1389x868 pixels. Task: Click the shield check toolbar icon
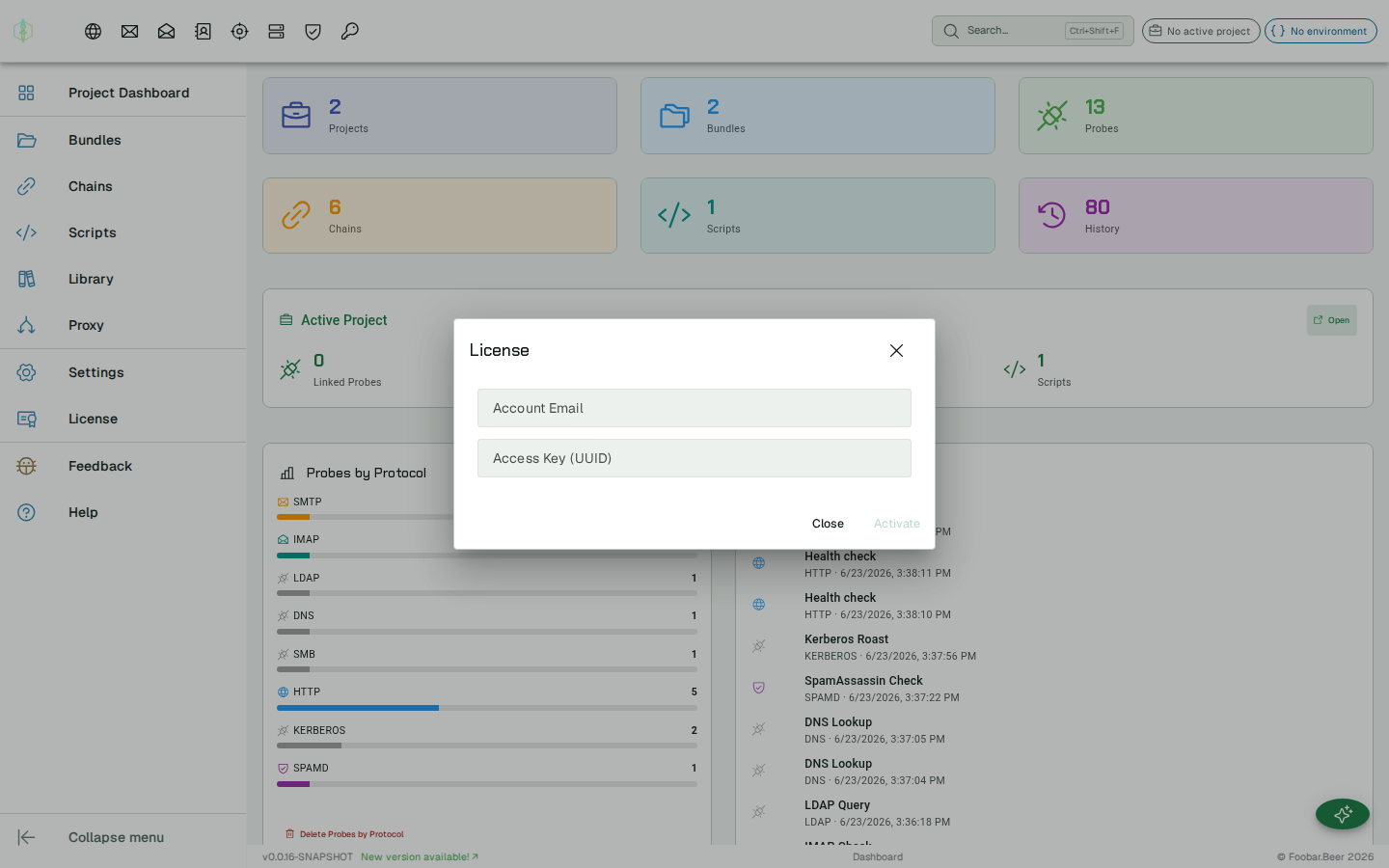(313, 31)
